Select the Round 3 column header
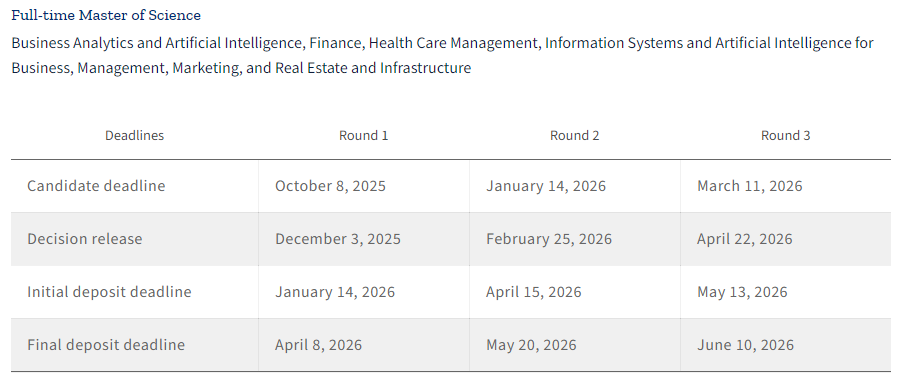 click(785, 135)
